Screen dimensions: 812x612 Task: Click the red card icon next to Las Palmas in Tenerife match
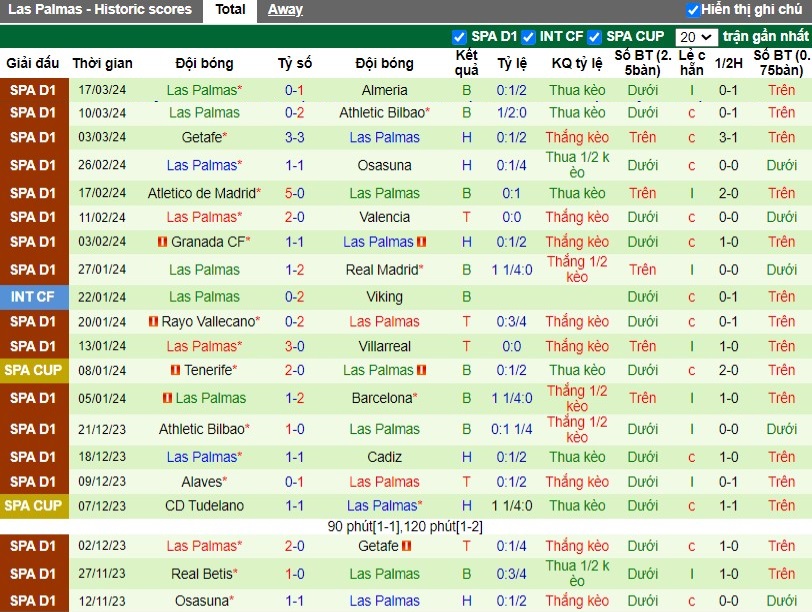[x=422, y=370]
